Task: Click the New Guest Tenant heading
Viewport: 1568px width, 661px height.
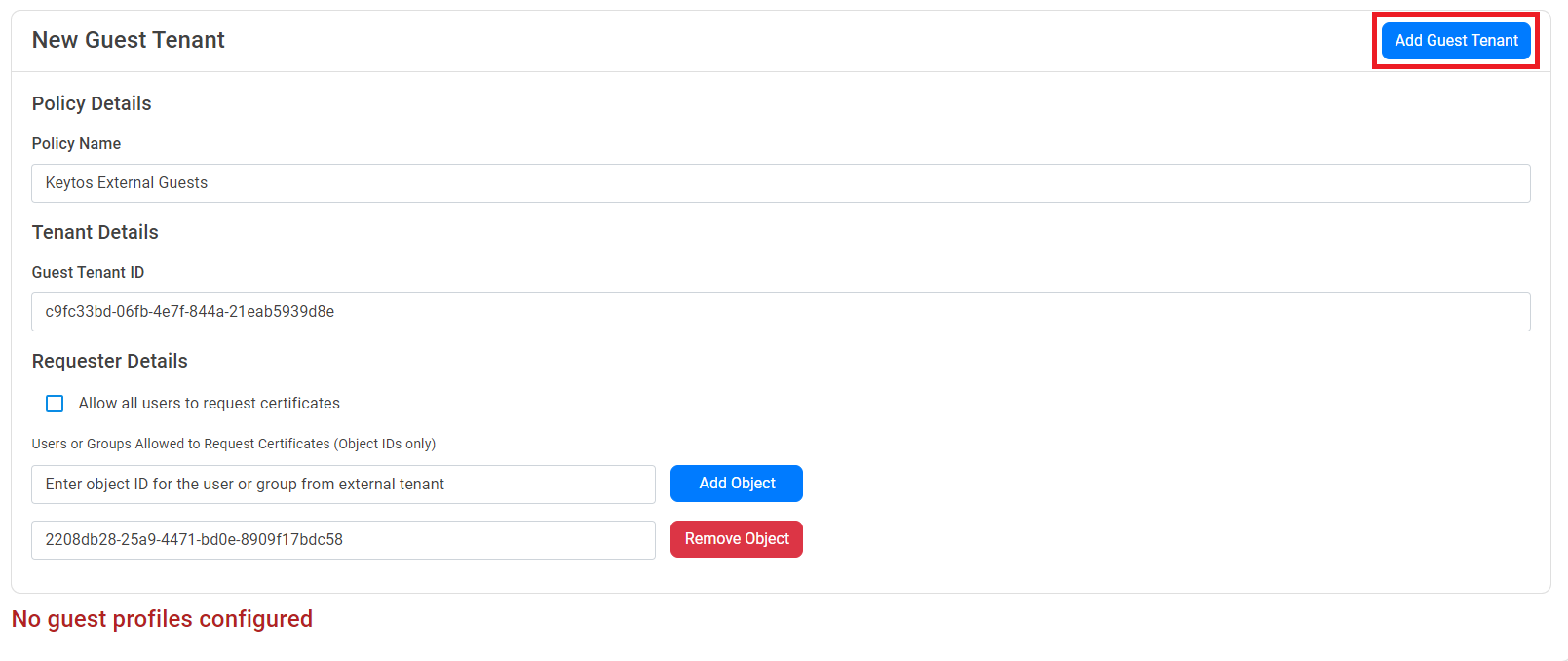Action: click(x=128, y=39)
